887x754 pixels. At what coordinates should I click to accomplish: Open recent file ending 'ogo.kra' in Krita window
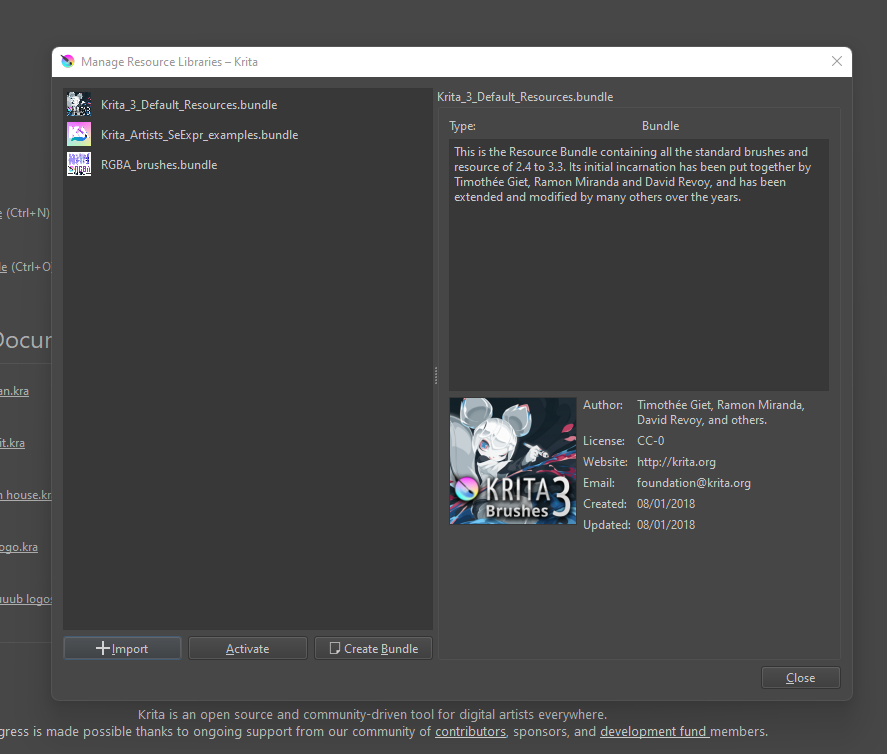coord(19,547)
